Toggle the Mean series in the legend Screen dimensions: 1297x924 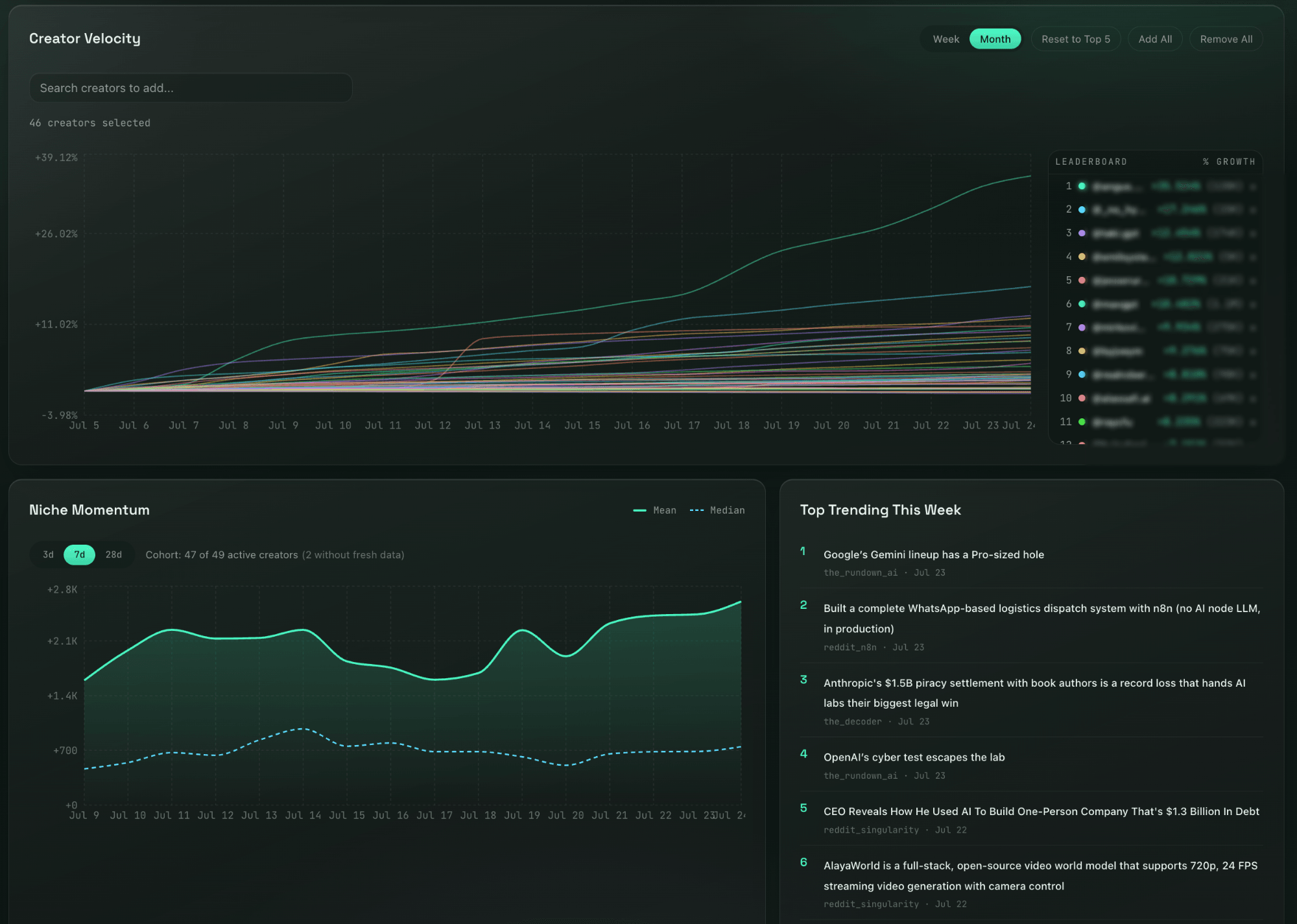pyautogui.click(x=654, y=510)
